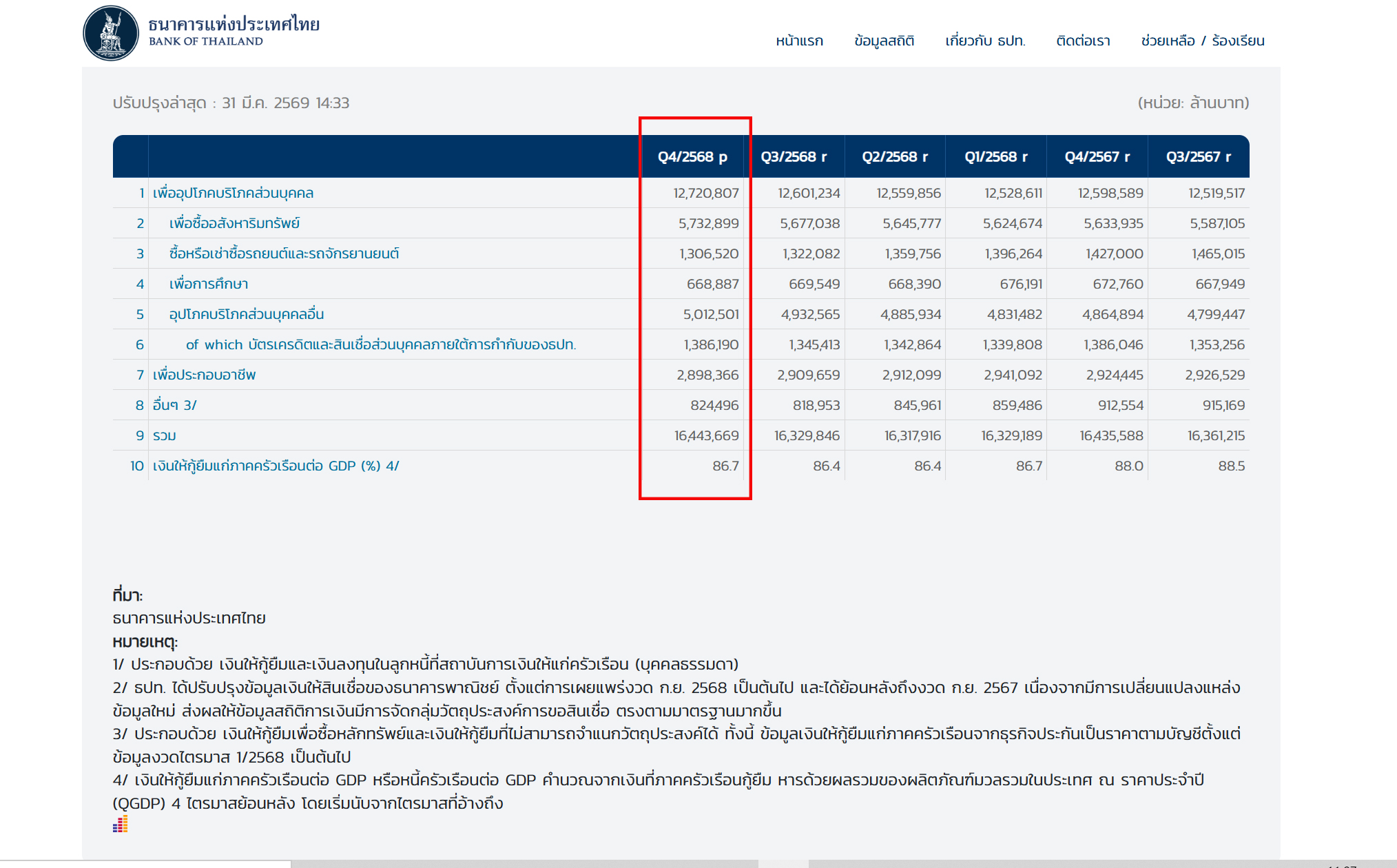Open ซื้อหรือเช่าซื้อรถยนต์และรถจักรยานยนต์ row

point(284,254)
